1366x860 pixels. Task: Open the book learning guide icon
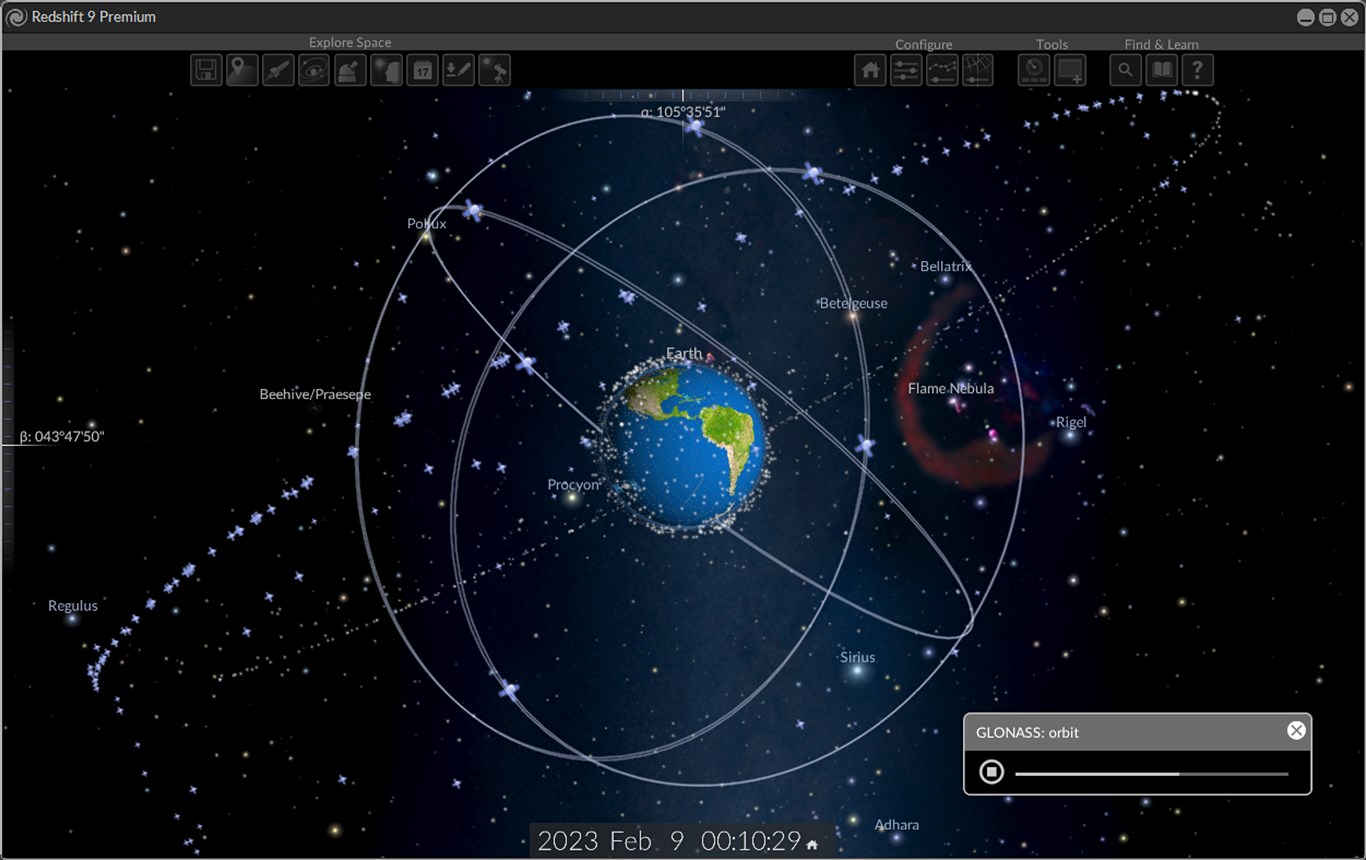1162,70
